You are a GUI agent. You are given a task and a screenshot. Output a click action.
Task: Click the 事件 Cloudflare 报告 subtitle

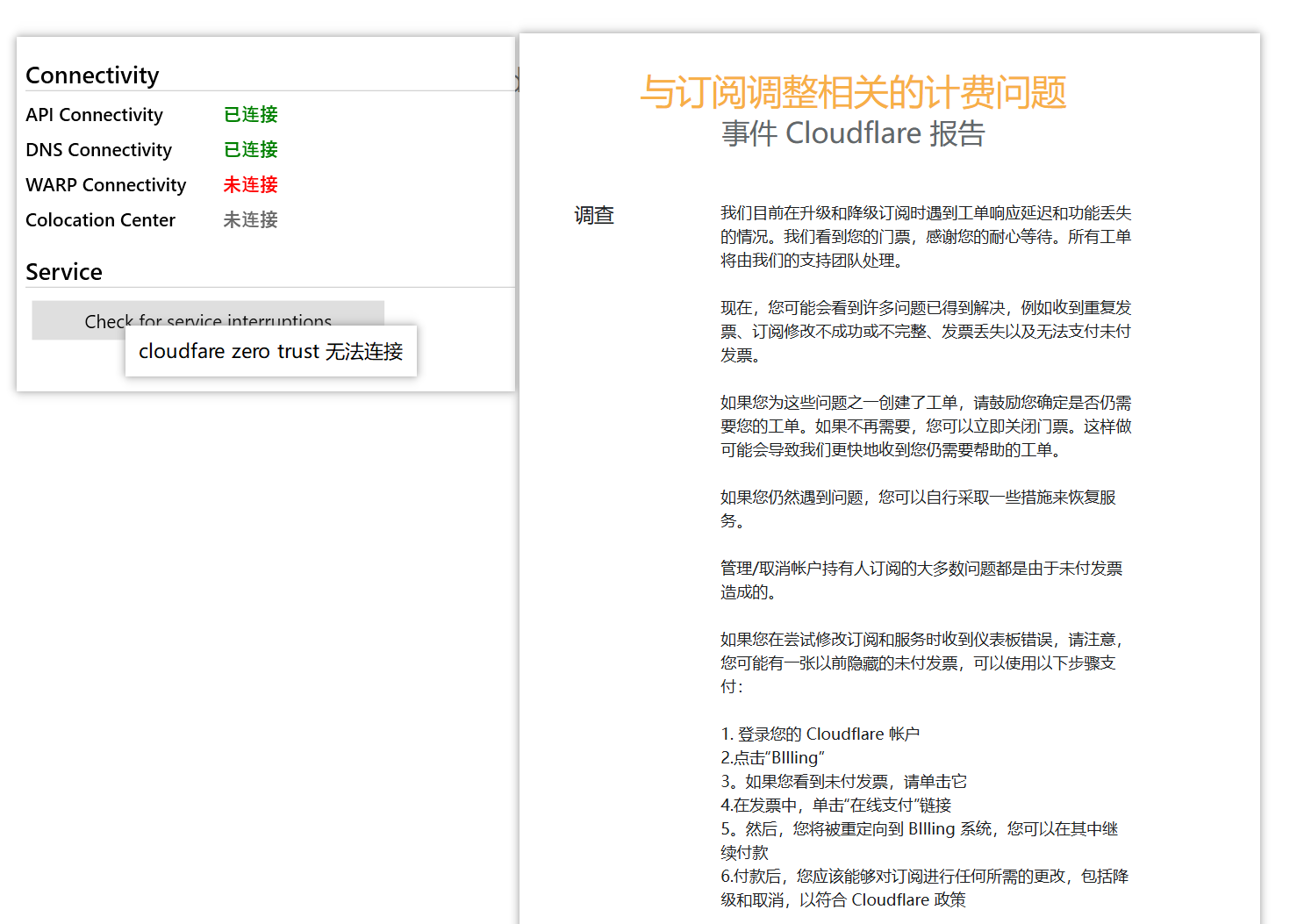(853, 133)
